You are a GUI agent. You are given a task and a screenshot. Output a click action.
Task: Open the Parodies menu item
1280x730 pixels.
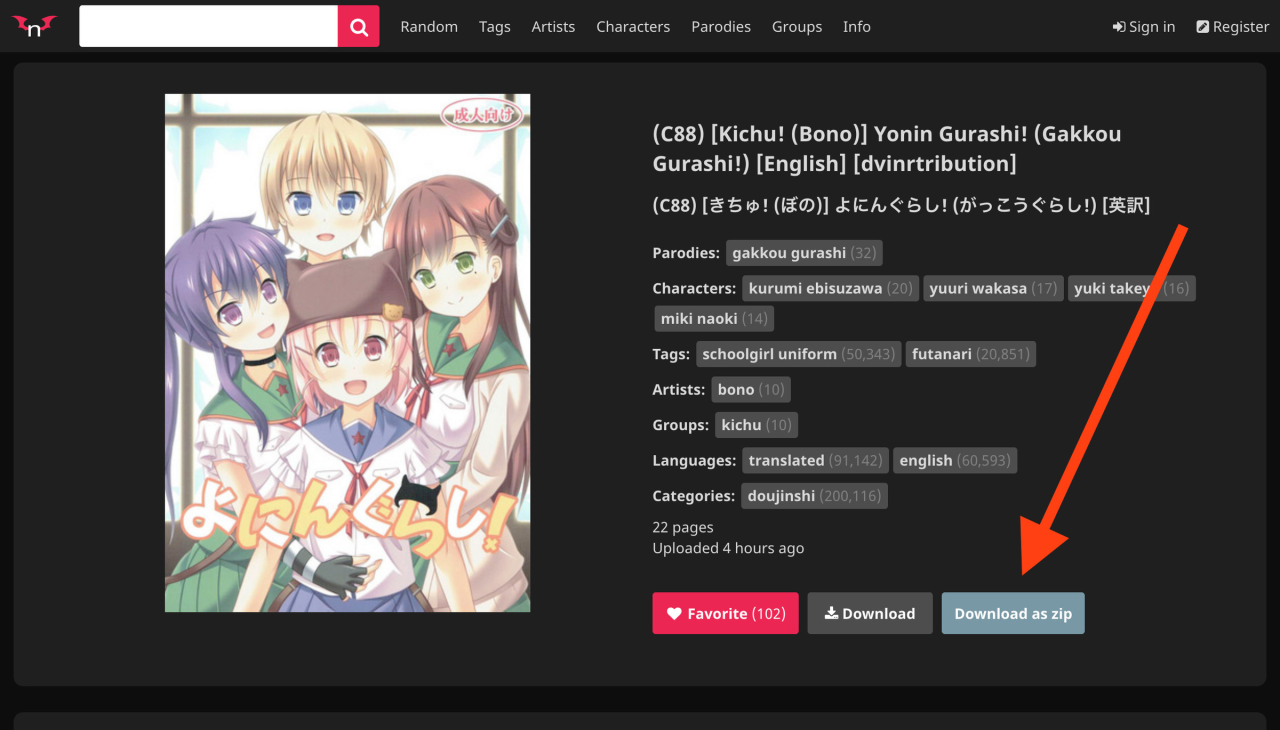[x=721, y=27]
